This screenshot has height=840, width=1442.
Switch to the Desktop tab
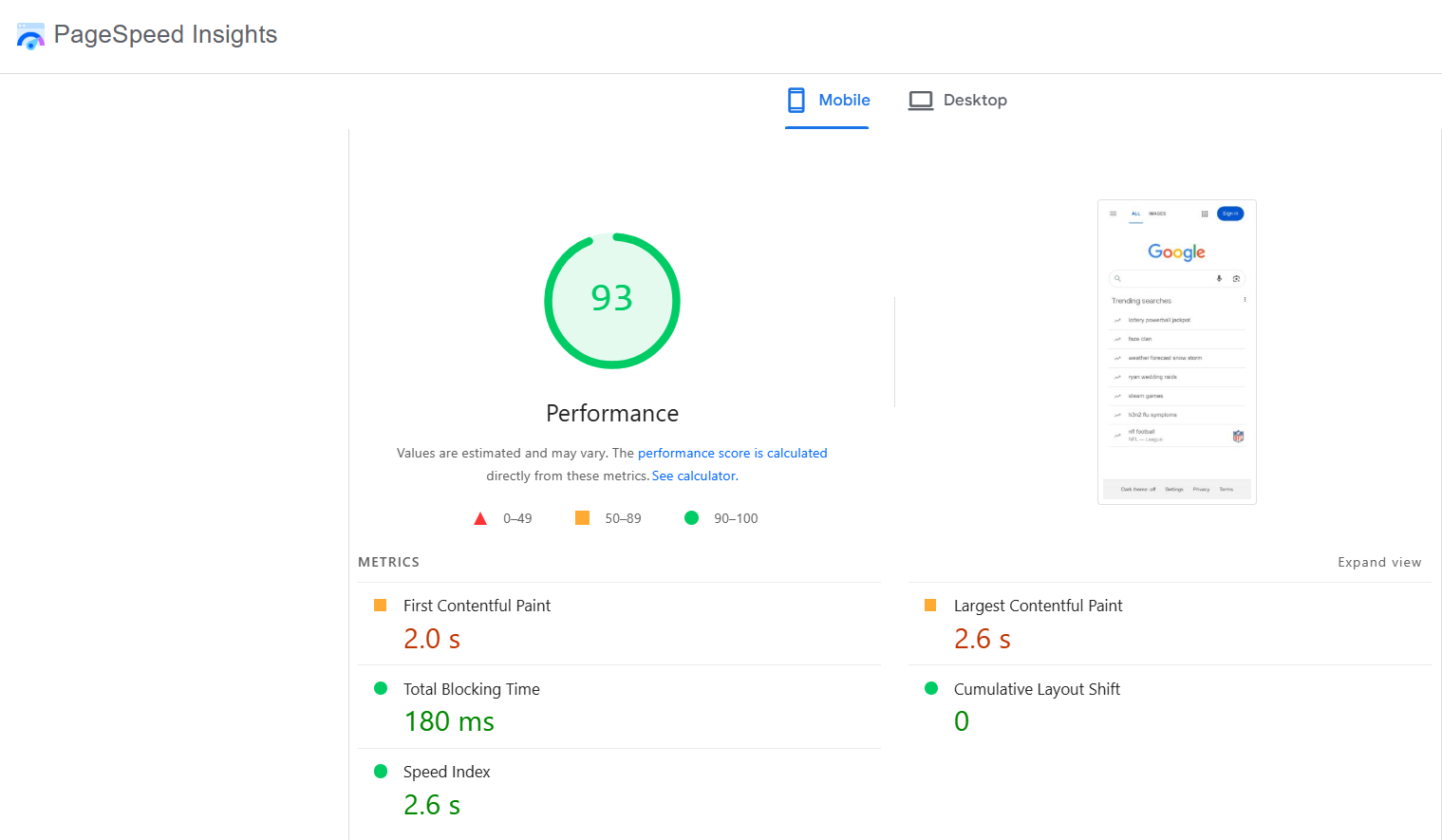pyautogui.click(x=975, y=100)
